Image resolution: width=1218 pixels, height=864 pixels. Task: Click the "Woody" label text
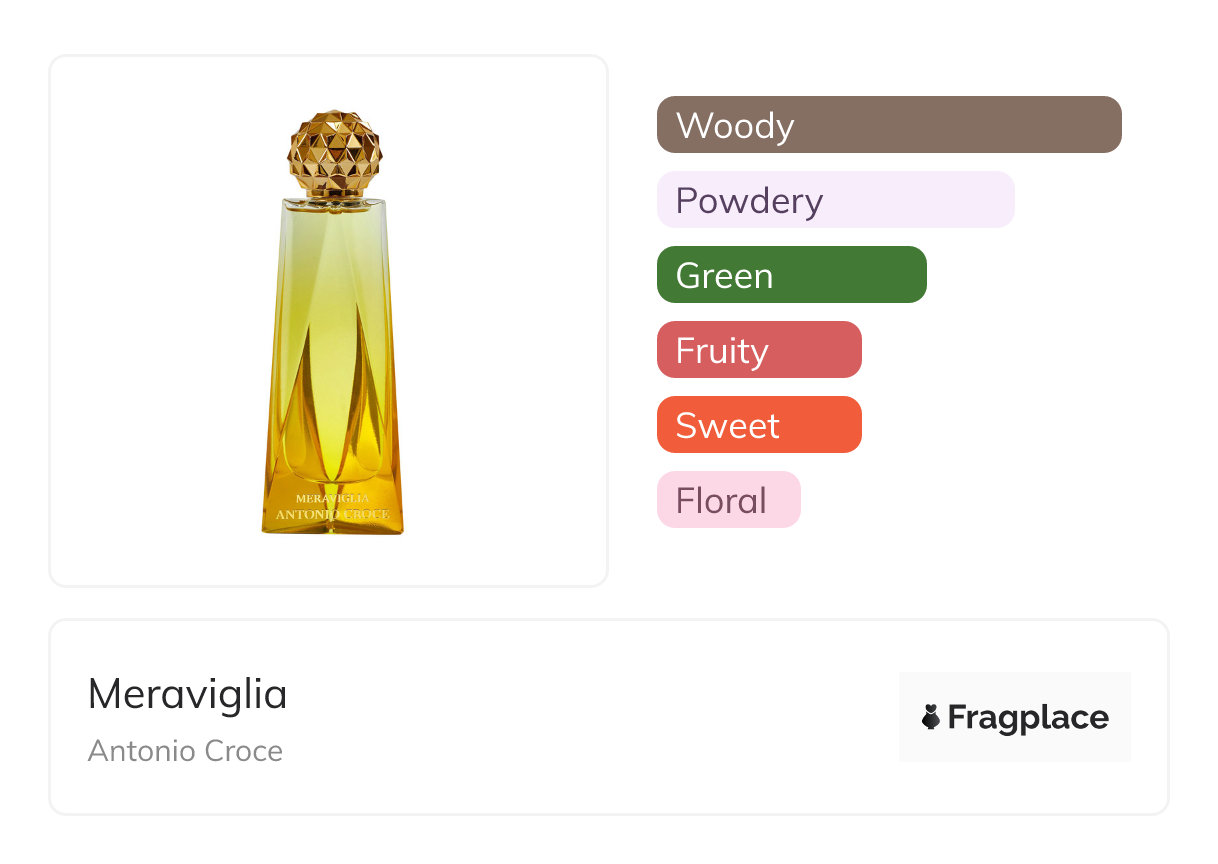point(735,126)
